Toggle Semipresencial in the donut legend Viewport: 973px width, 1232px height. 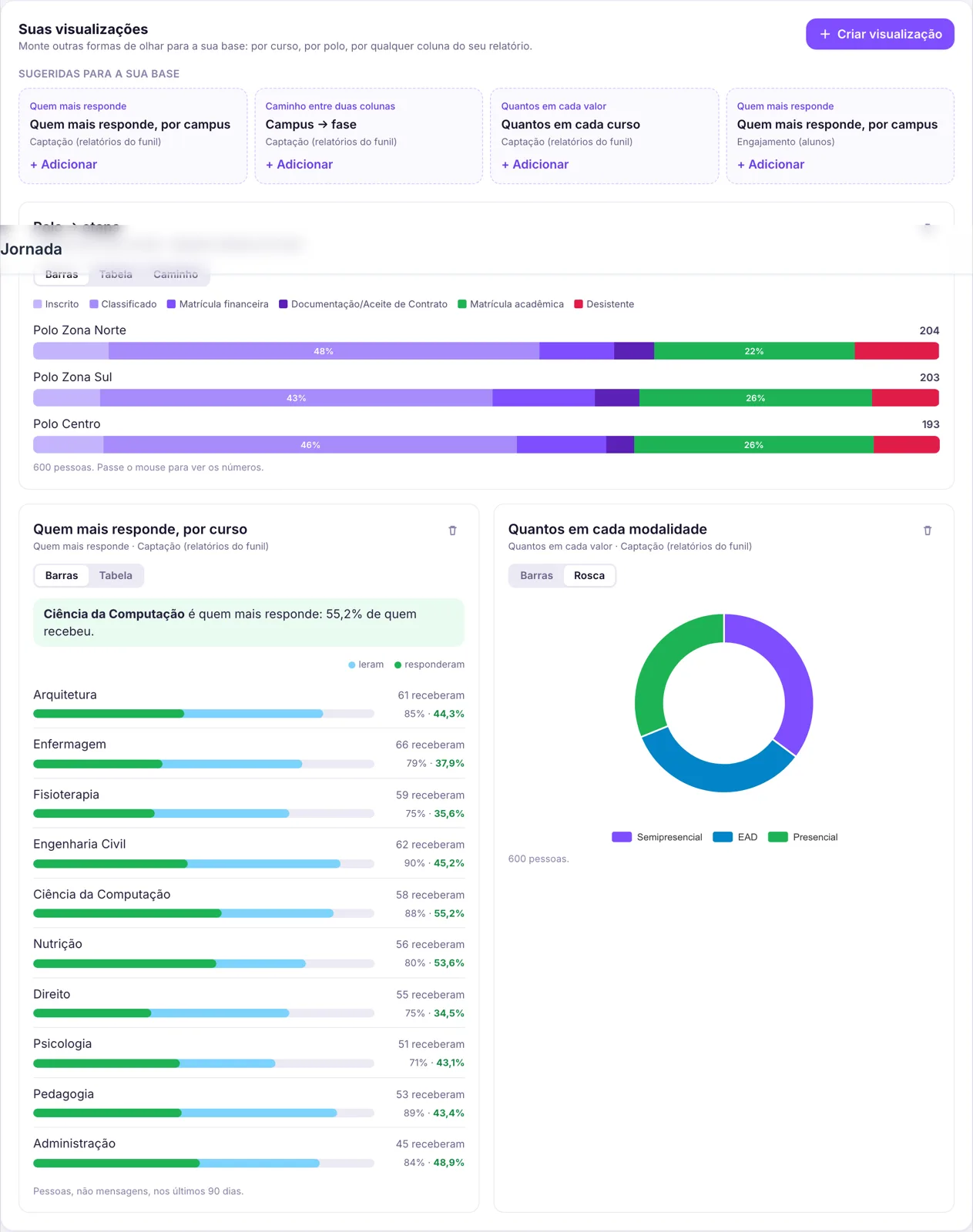(x=657, y=837)
